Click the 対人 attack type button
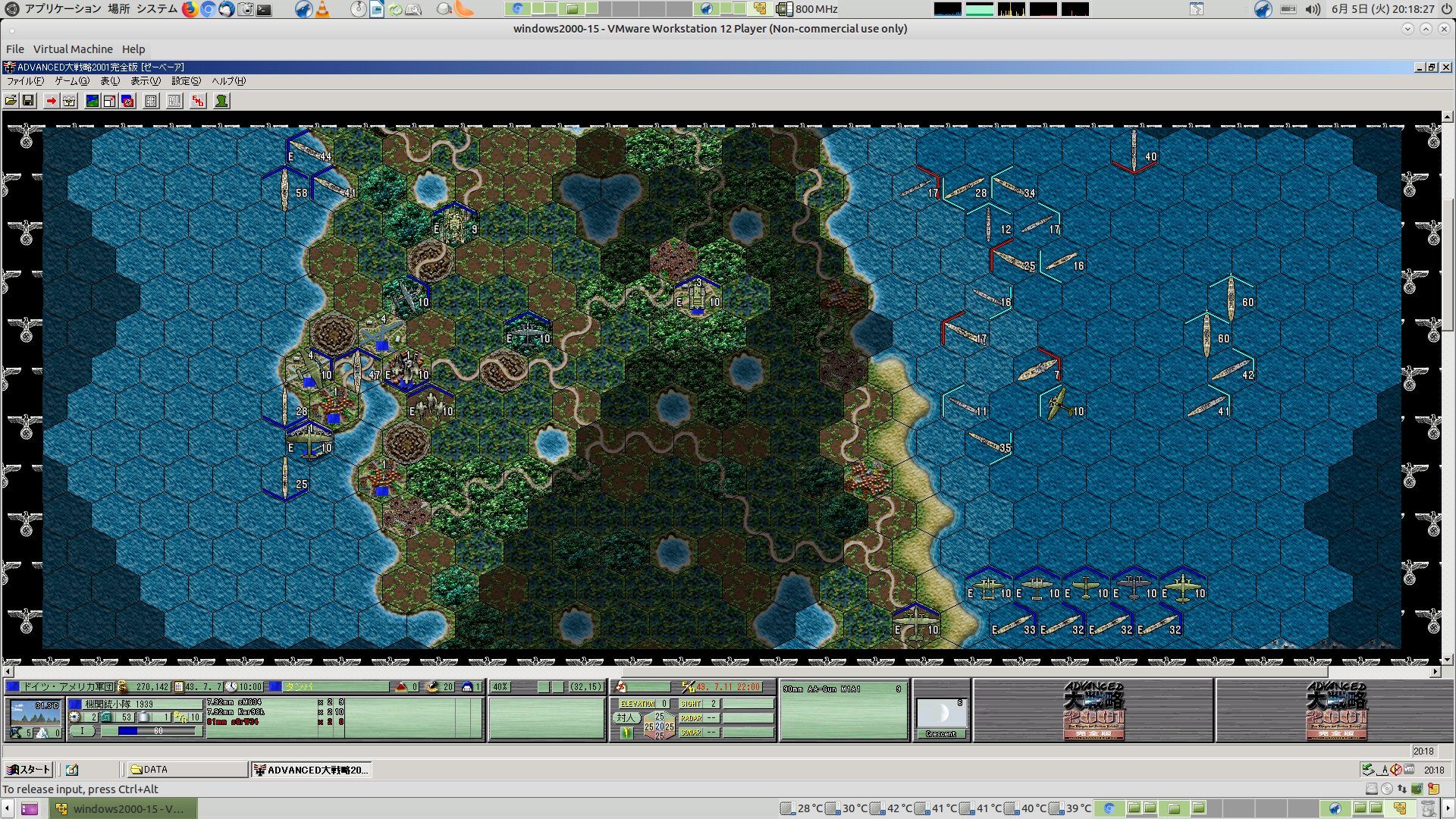 626,717
